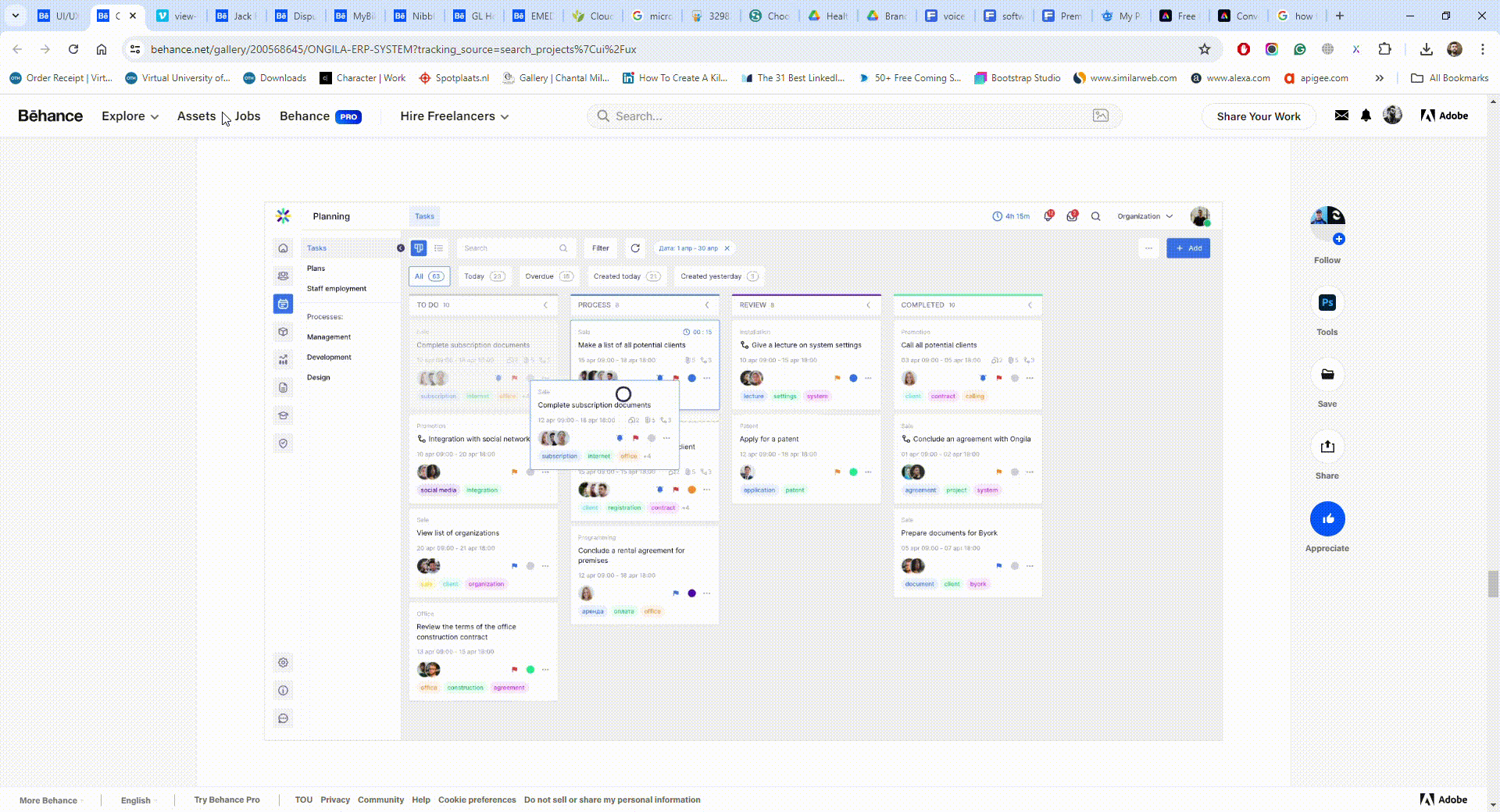Bookmark this page with star icon
Screen dimensions: 1500x812
(x=1204, y=49)
